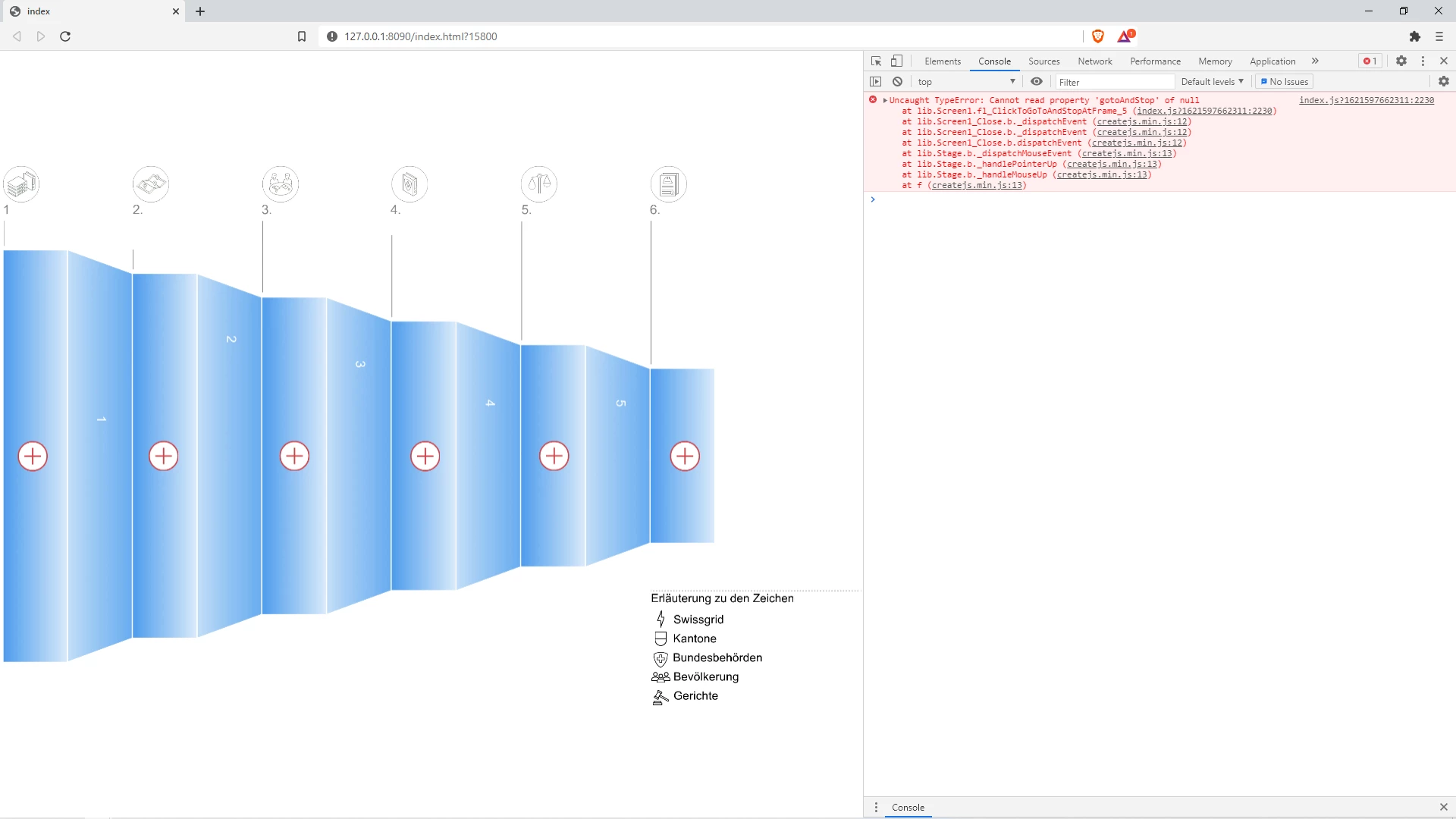Toggle the device toolbar icon
1456x819 pixels.
click(x=896, y=61)
